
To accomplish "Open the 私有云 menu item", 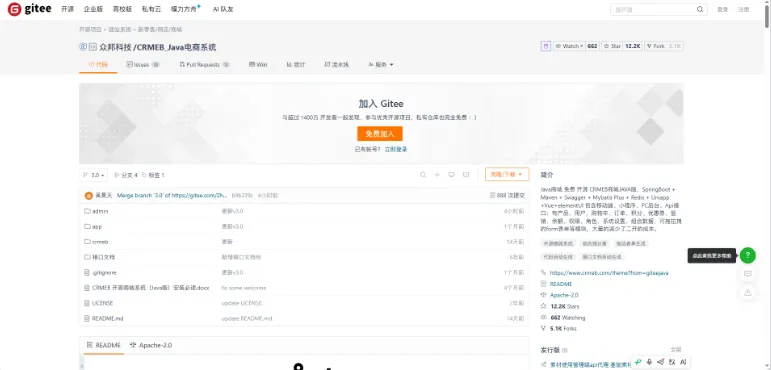I will (x=151, y=9).
